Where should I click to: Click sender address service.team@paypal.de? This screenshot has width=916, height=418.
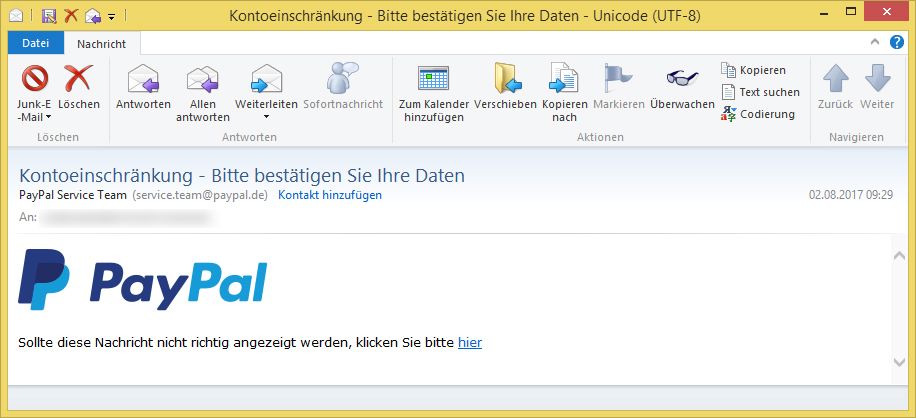pyautogui.click(x=200, y=195)
